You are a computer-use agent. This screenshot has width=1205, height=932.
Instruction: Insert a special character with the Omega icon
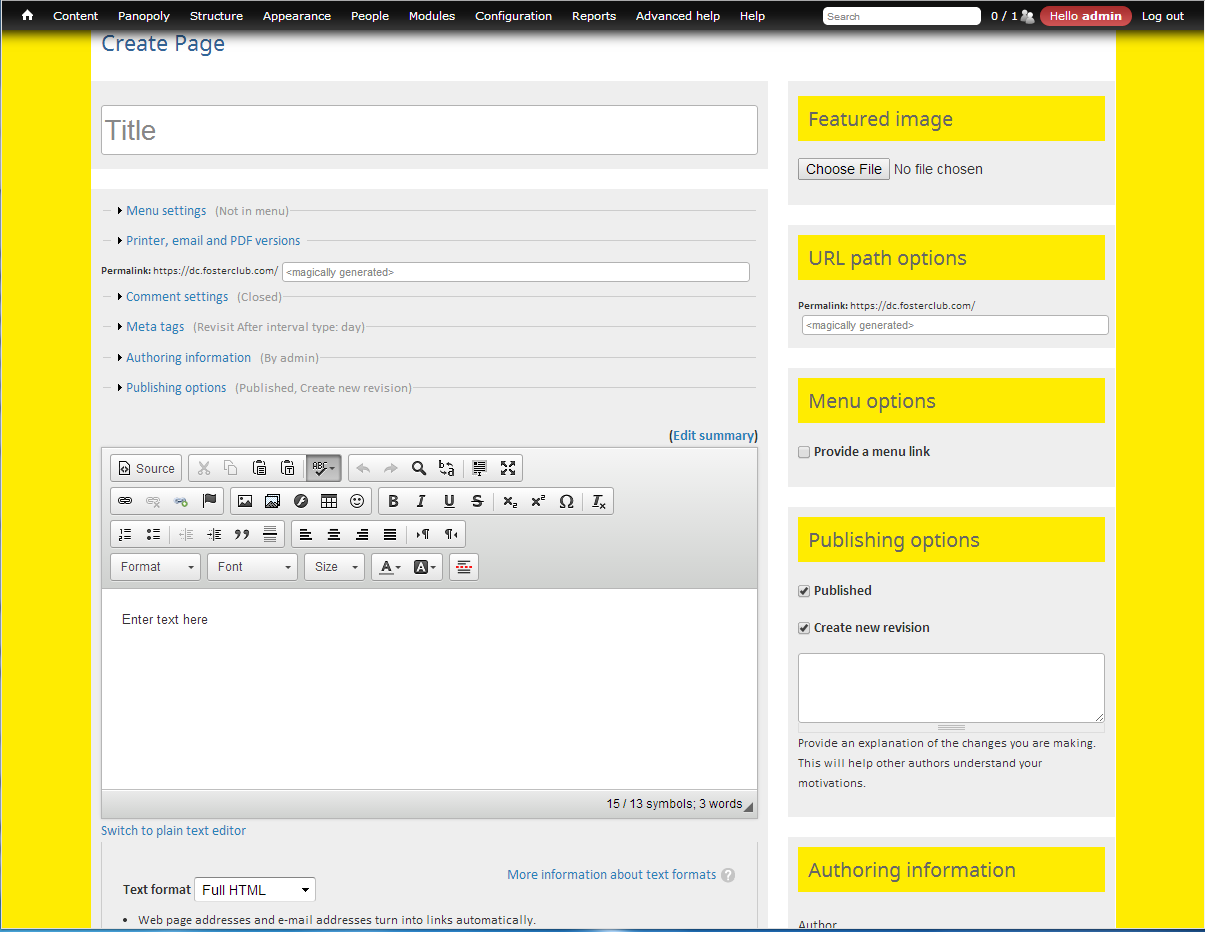click(566, 500)
